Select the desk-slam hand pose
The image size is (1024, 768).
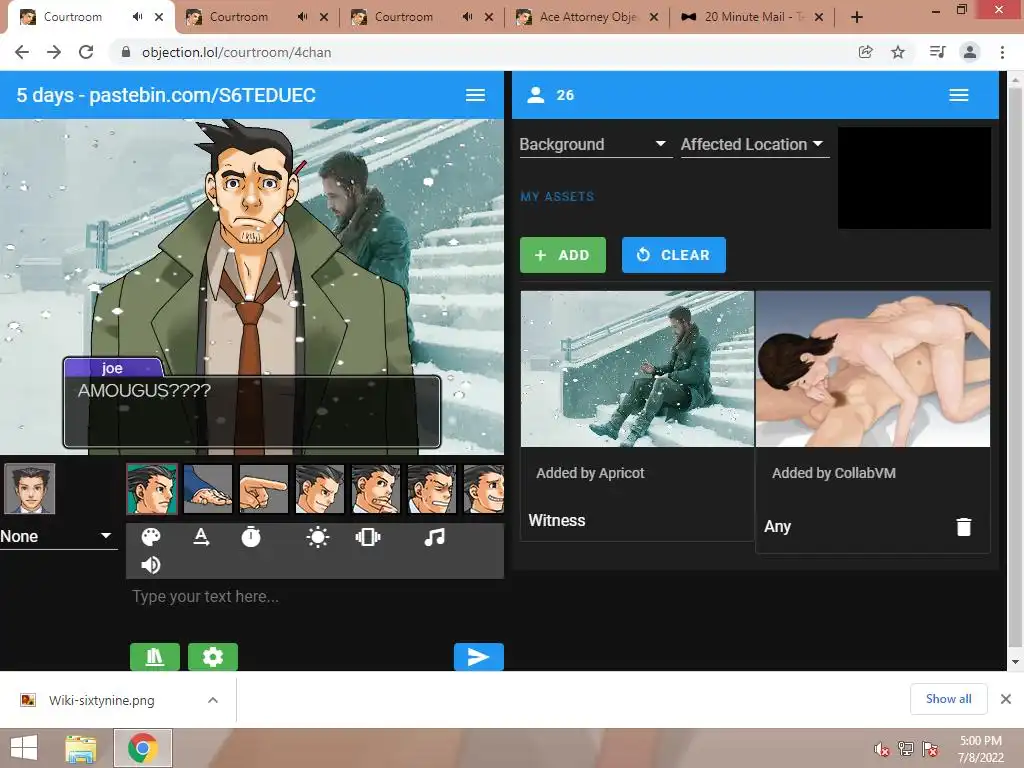(208, 488)
